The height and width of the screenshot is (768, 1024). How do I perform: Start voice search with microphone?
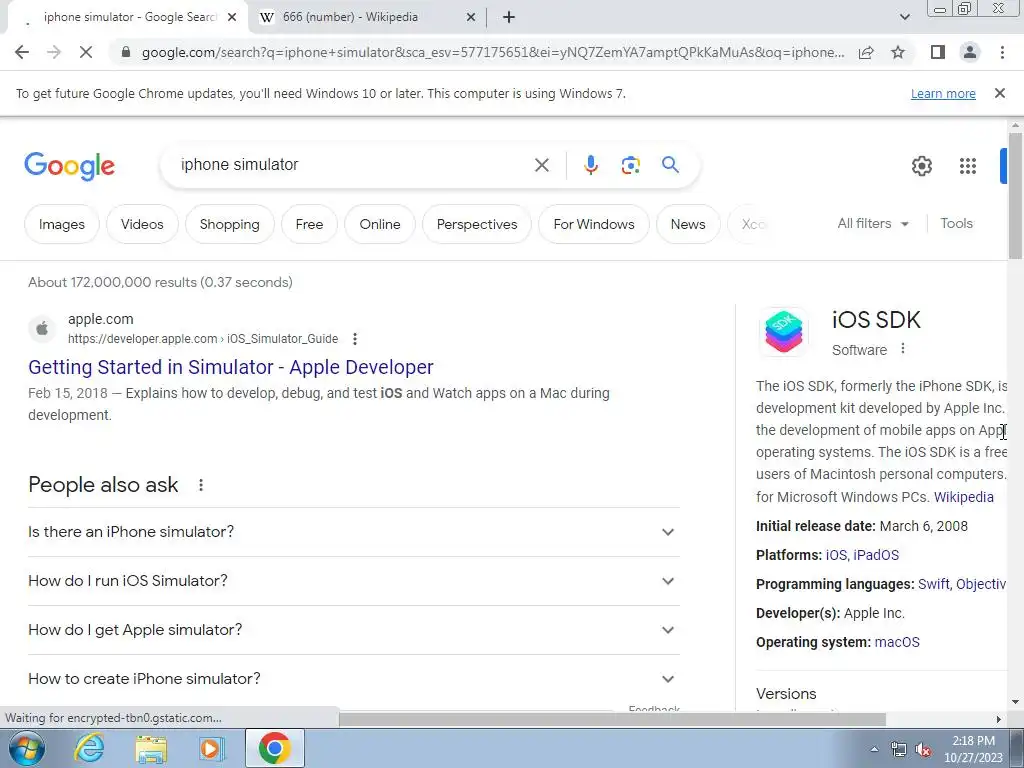tap(590, 165)
